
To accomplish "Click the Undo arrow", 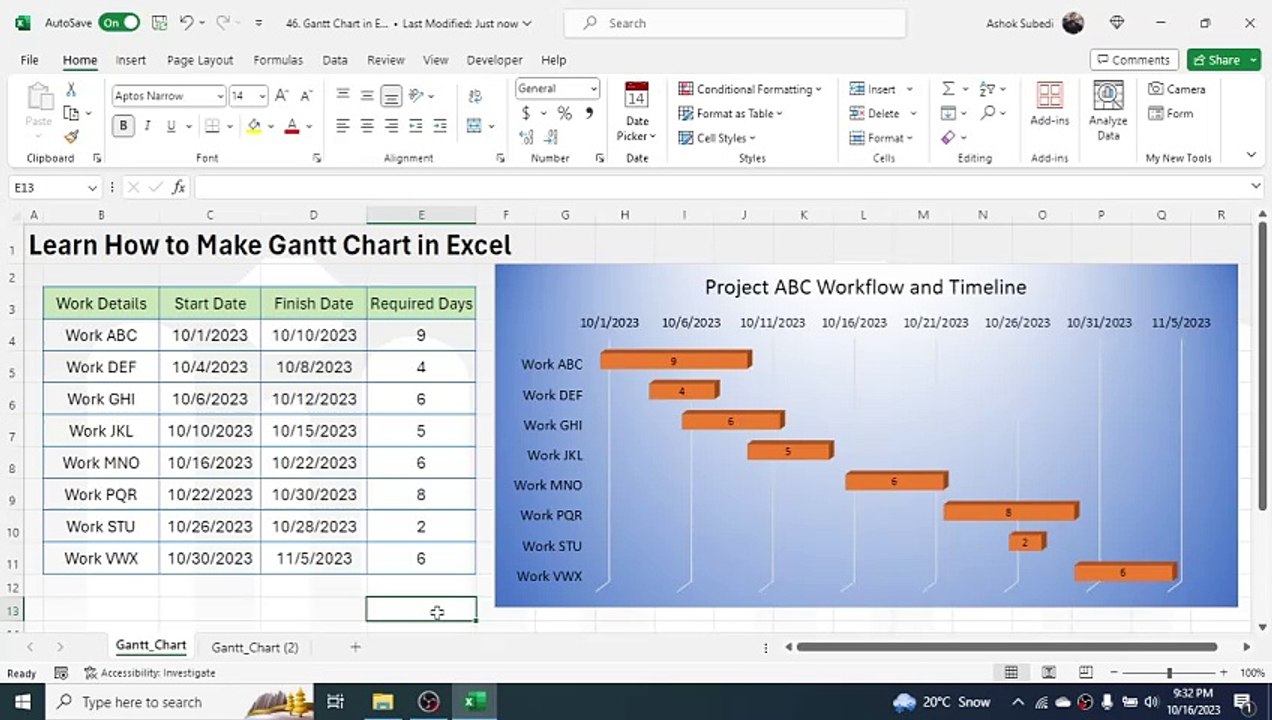I will click(x=187, y=22).
